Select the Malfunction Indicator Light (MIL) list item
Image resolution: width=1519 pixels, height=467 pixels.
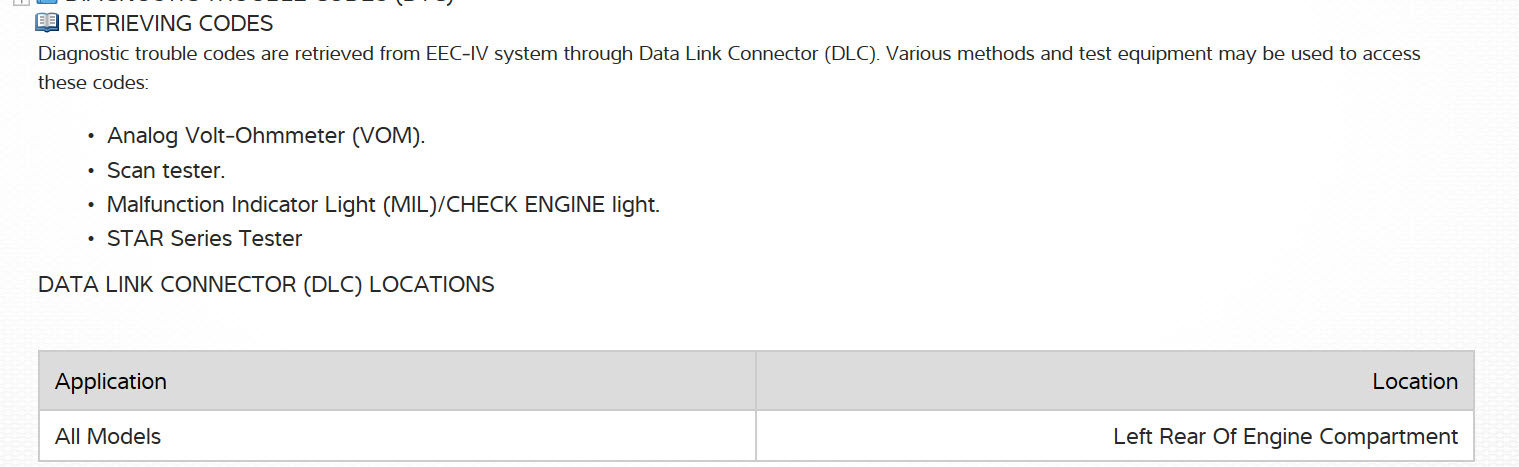pyautogui.click(x=383, y=205)
